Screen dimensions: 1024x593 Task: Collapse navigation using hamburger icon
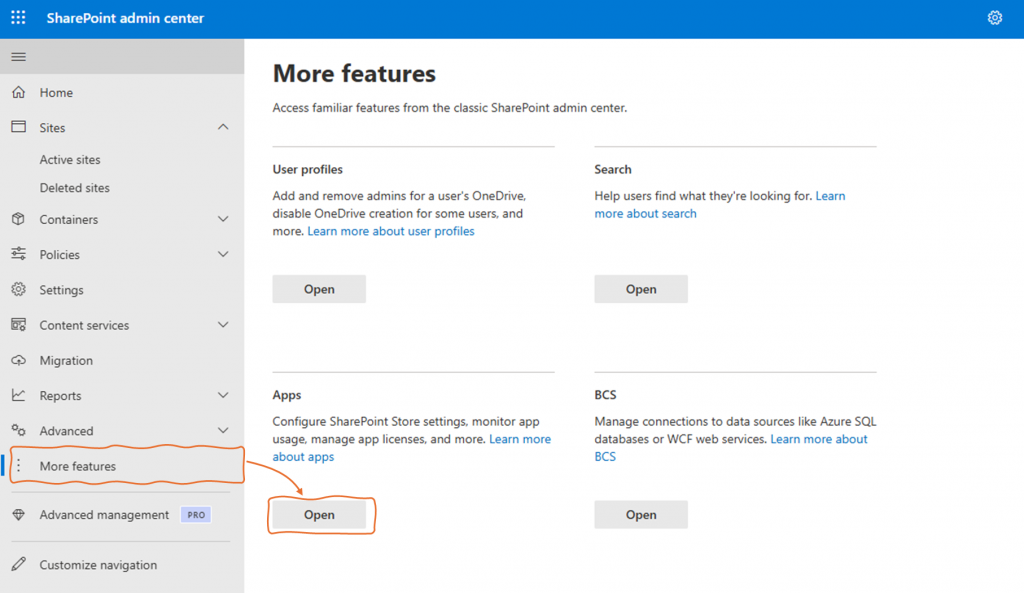pos(18,57)
